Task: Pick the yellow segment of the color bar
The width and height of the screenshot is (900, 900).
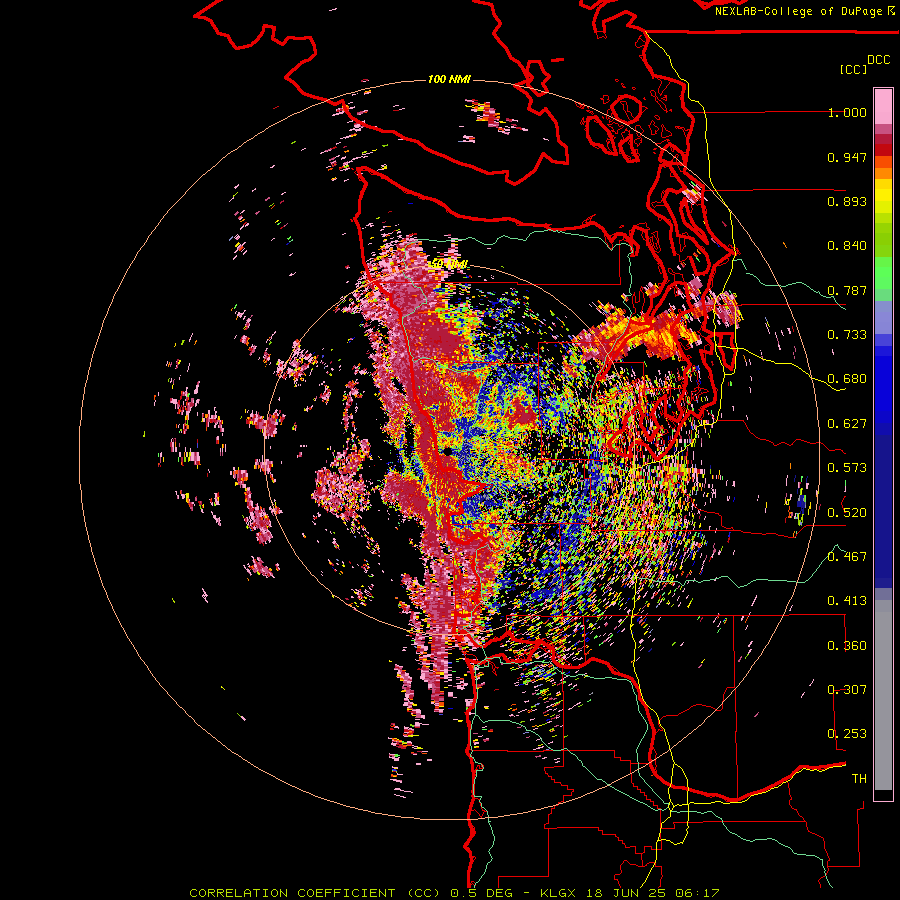Action: pos(883,197)
